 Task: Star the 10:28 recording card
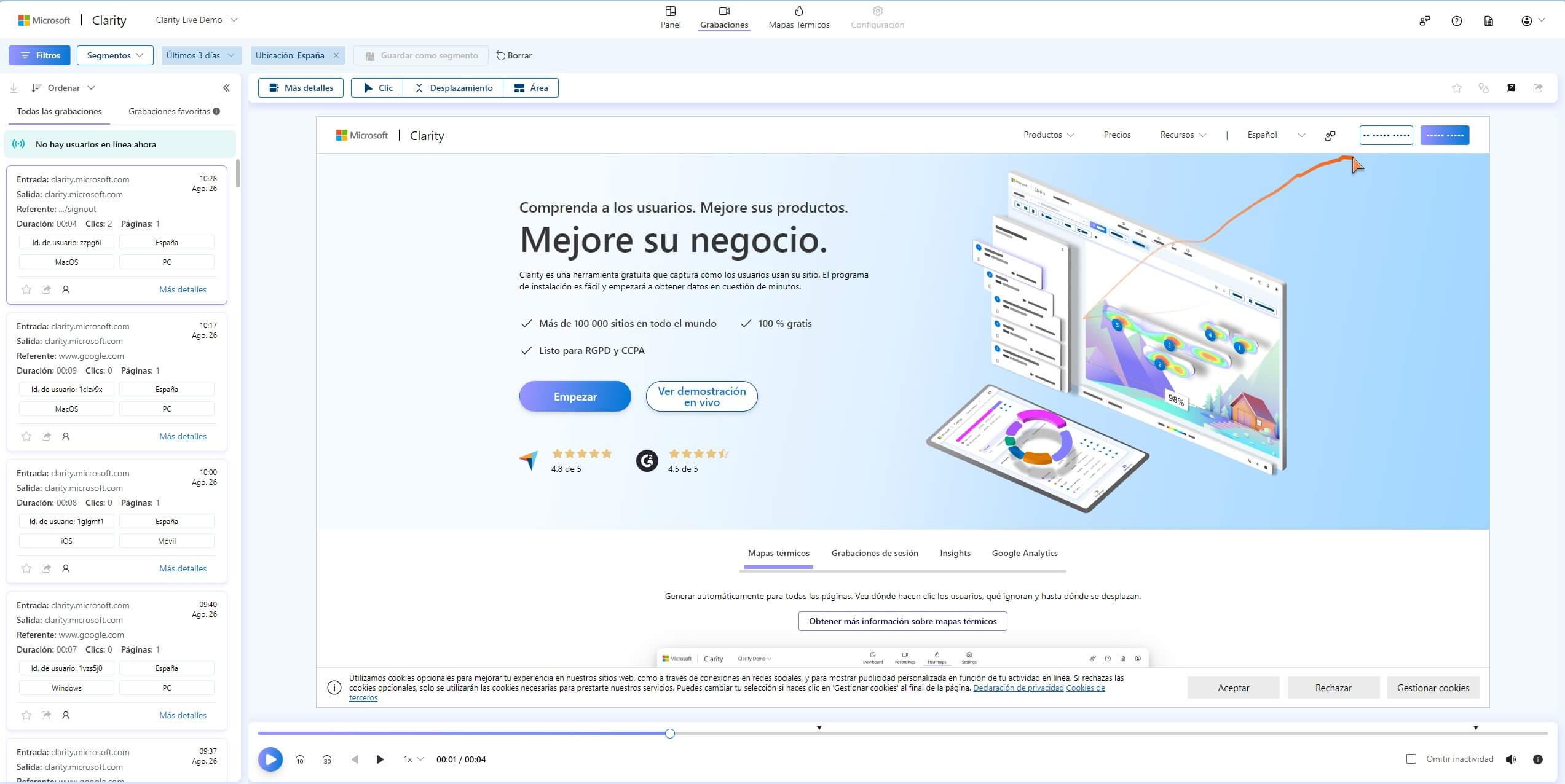[26, 289]
